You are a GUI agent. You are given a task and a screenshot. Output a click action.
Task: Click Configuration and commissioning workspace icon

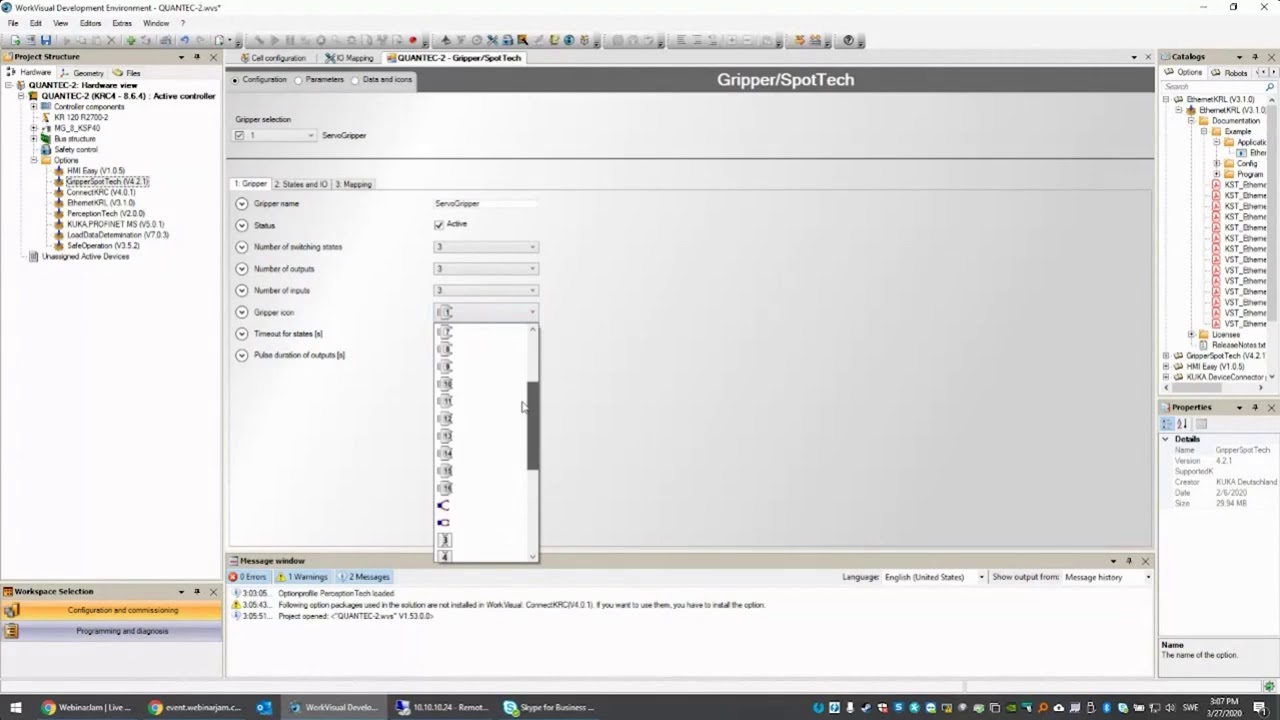[12, 610]
